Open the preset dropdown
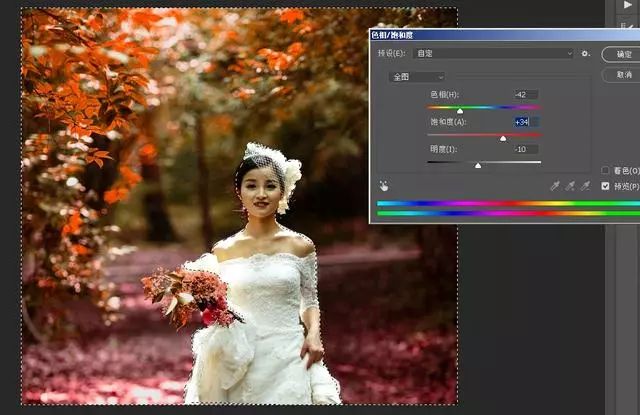This screenshot has height=415, width=640. tap(493, 53)
